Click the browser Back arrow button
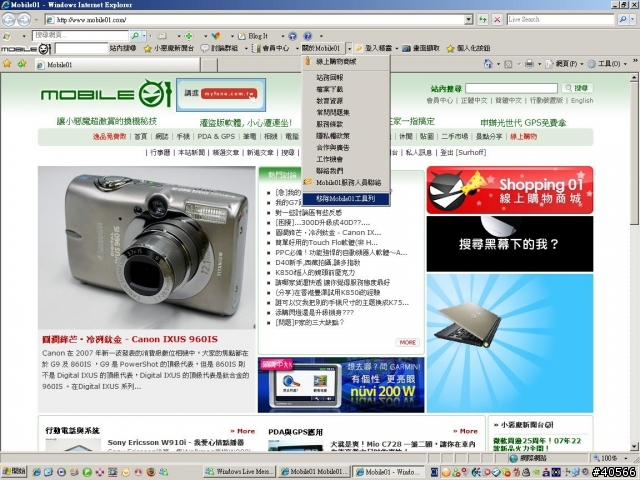Image resolution: width=640 pixels, height=480 pixels. pos(9,19)
